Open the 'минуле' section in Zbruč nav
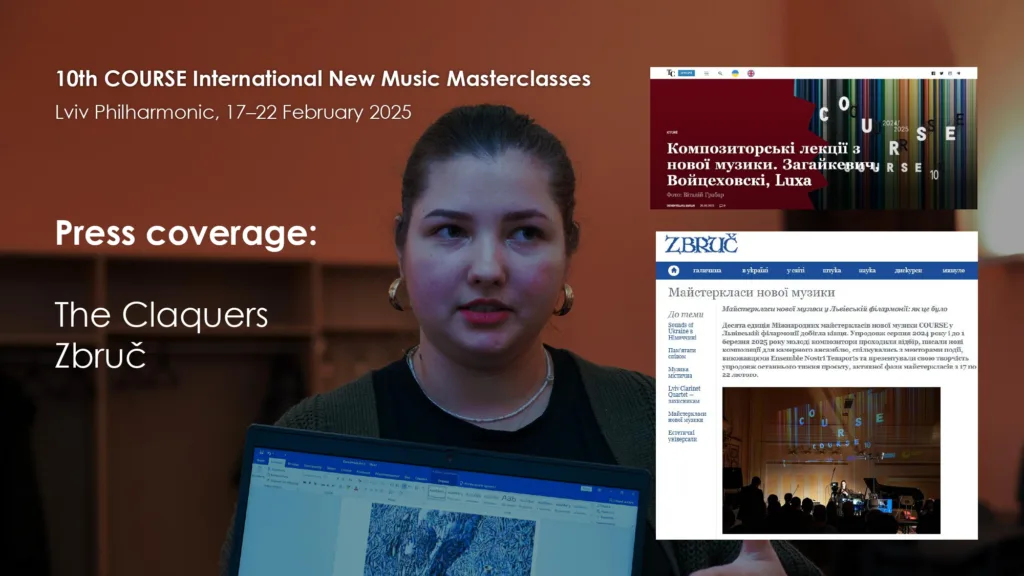Image resolution: width=1024 pixels, height=576 pixels. pos(953,270)
